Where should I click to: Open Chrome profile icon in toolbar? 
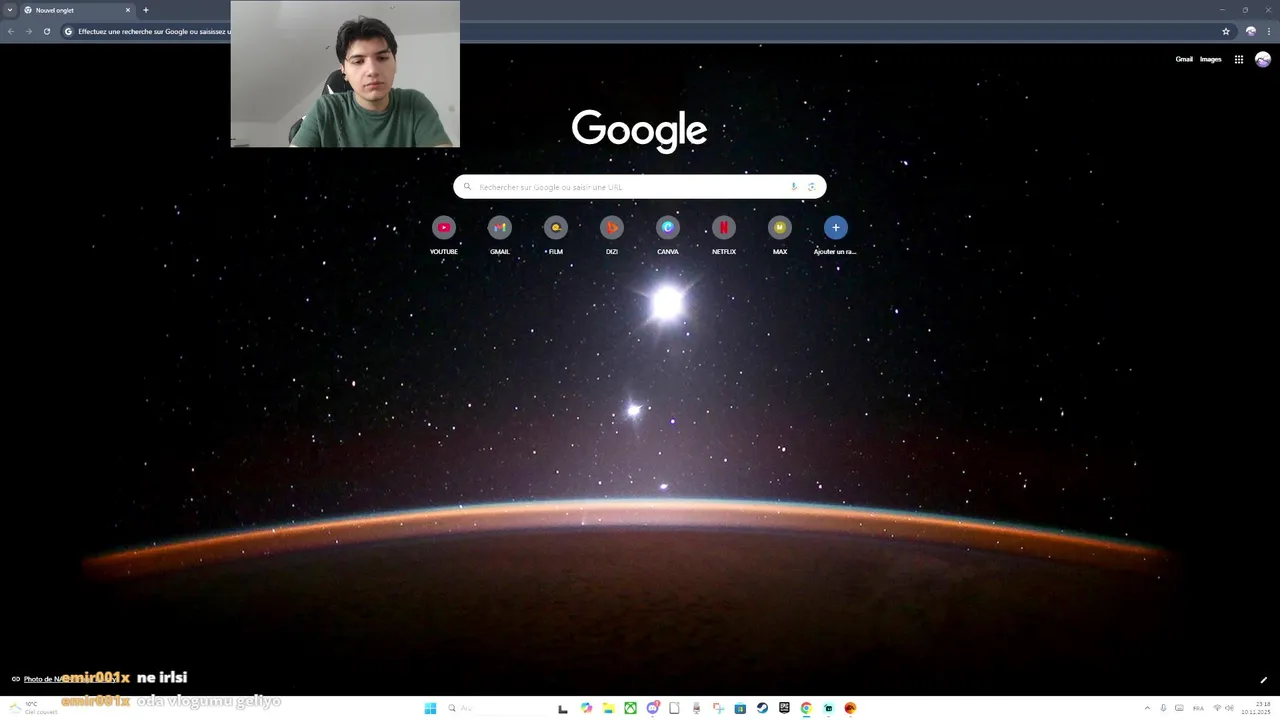click(1250, 31)
